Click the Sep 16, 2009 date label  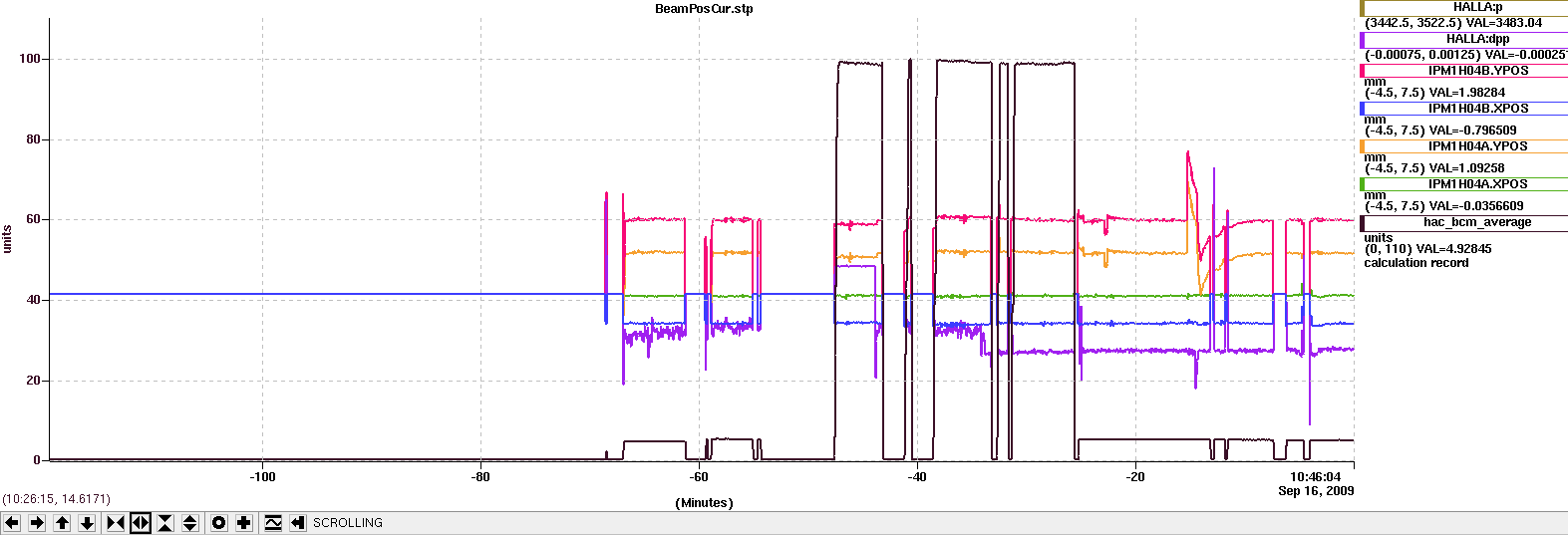click(1316, 491)
